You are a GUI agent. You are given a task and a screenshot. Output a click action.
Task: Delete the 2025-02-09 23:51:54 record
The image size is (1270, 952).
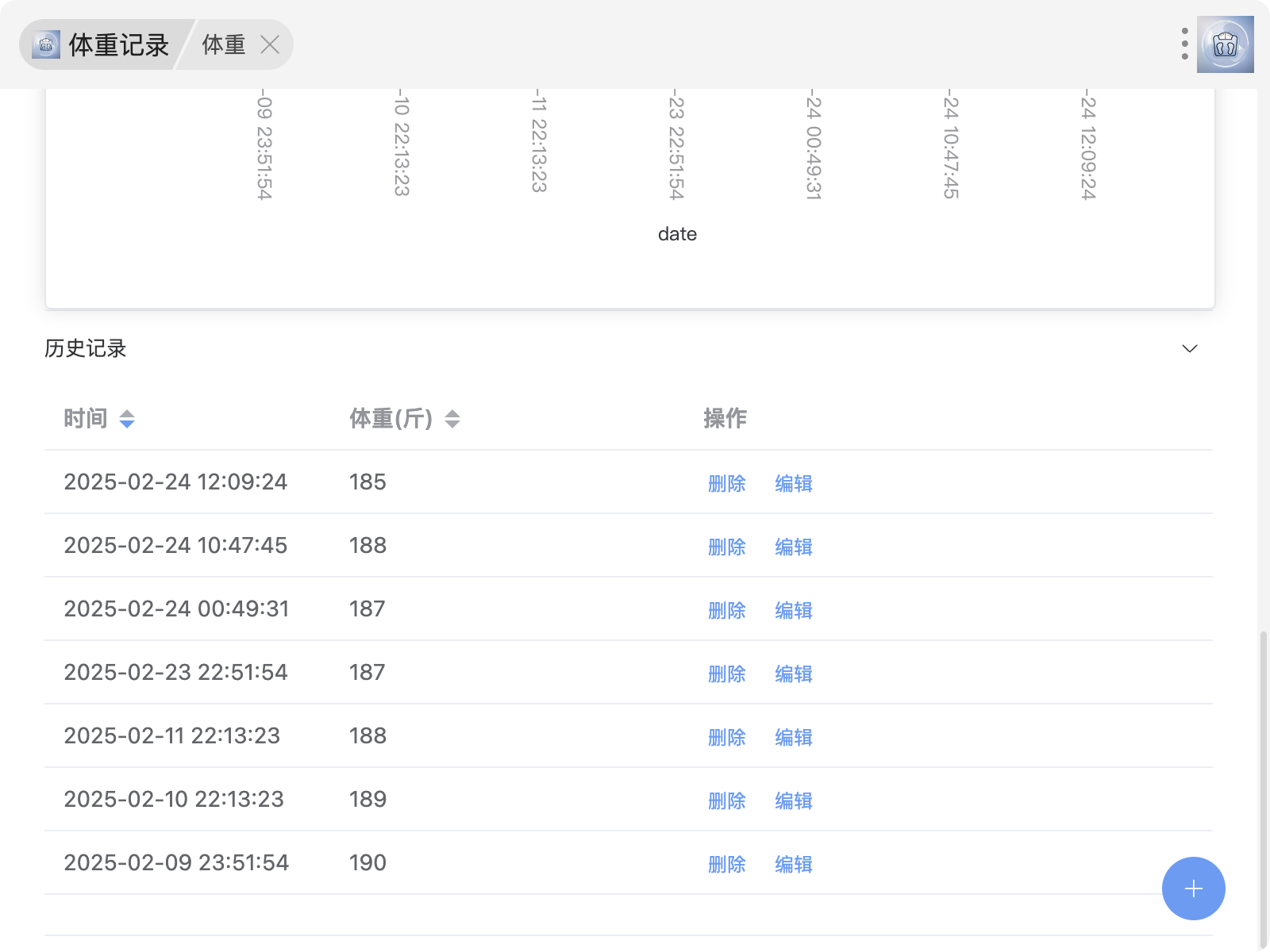click(x=727, y=864)
